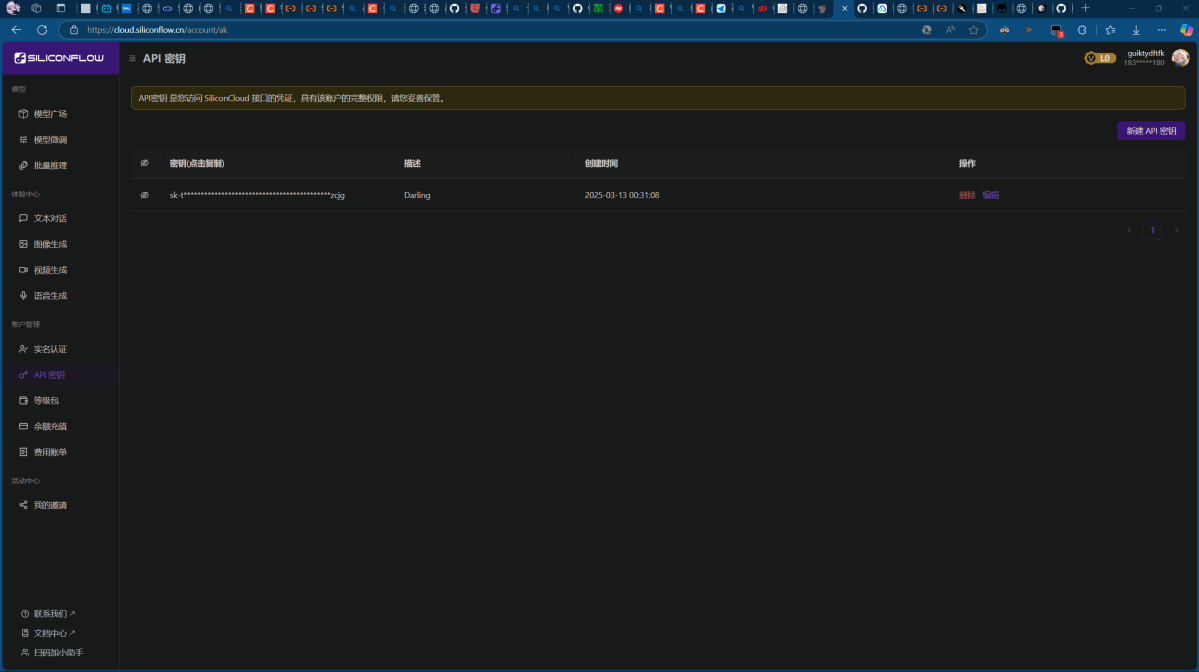Copy the masked sk- key ending in zcjg

[257, 195]
